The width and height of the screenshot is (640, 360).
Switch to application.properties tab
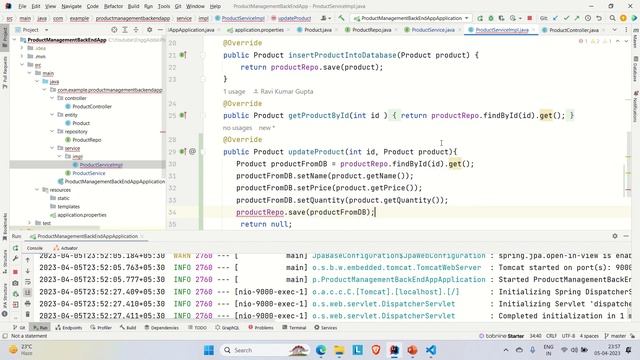[x=255, y=30]
